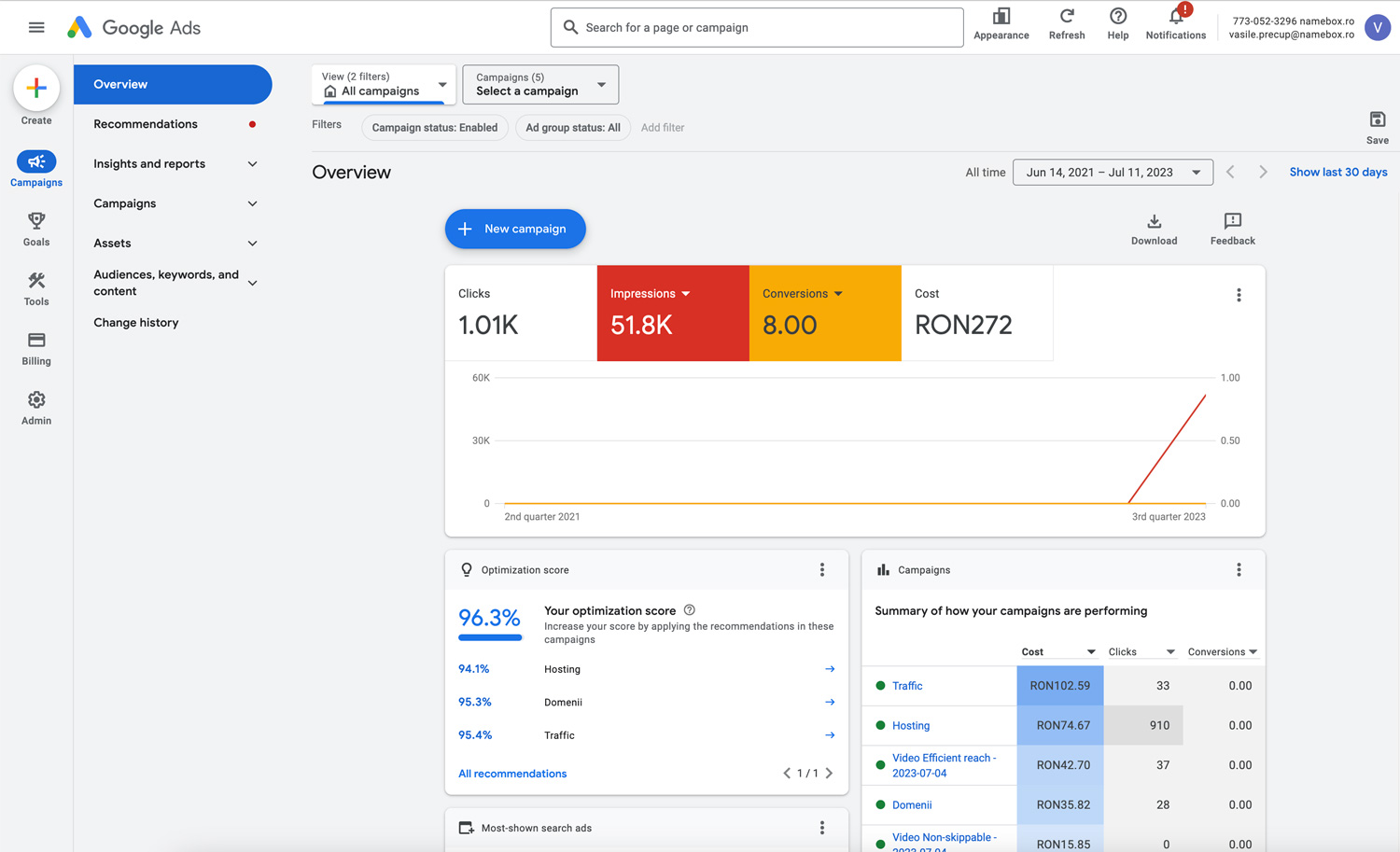Open Video Efficient reach campaign link
1400x852 pixels.
[944, 765]
